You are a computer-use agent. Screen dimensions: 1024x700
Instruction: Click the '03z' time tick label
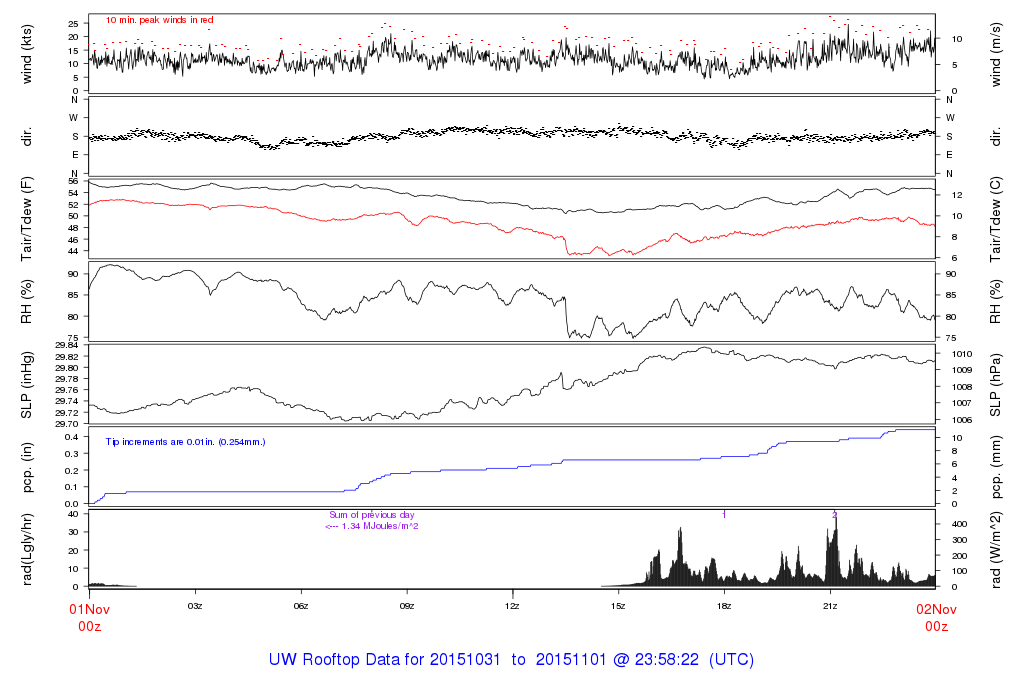tap(195, 606)
